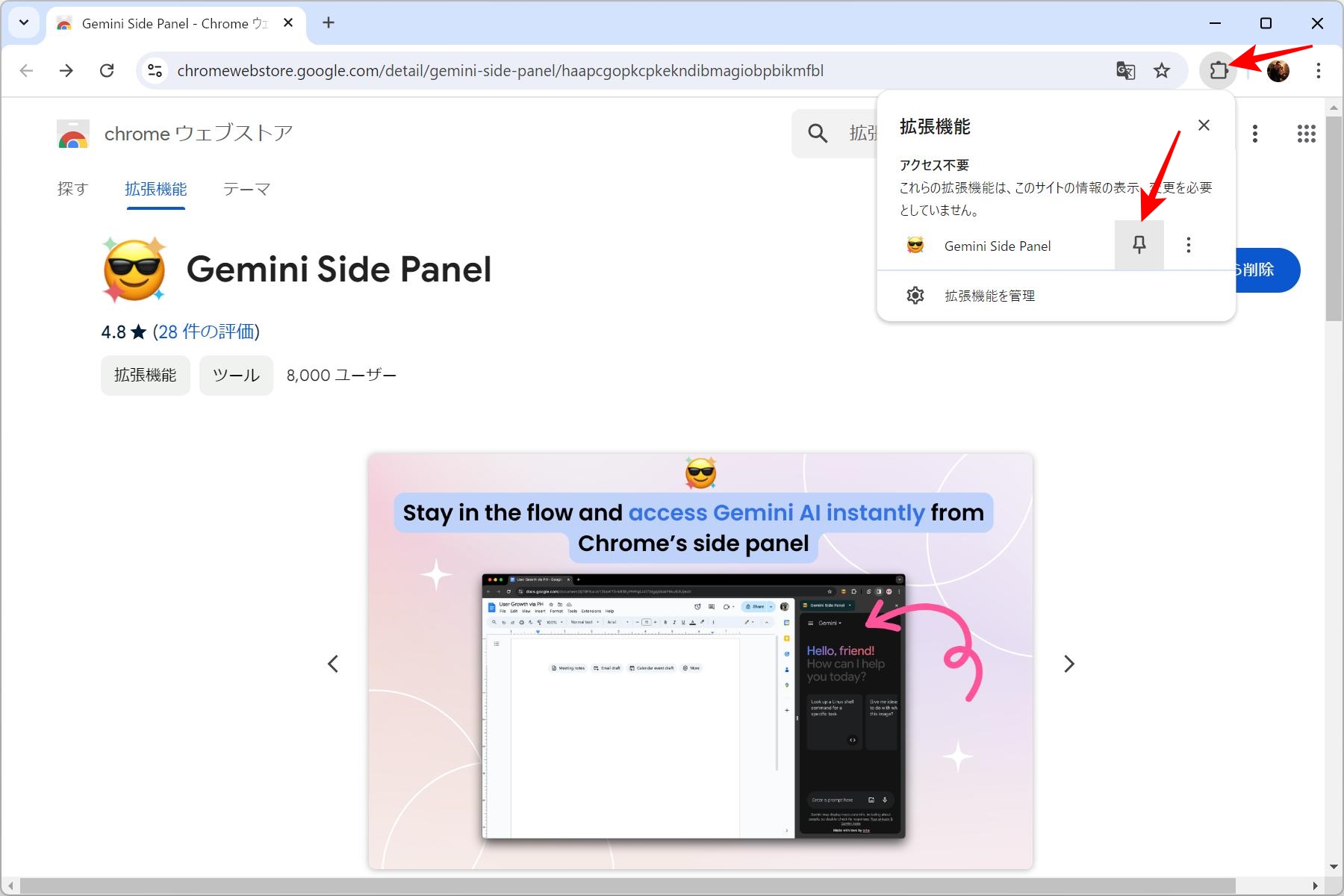Open Chrome's three-dot main menu
The height and width of the screenshot is (896, 1344).
click(x=1319, y=71)
